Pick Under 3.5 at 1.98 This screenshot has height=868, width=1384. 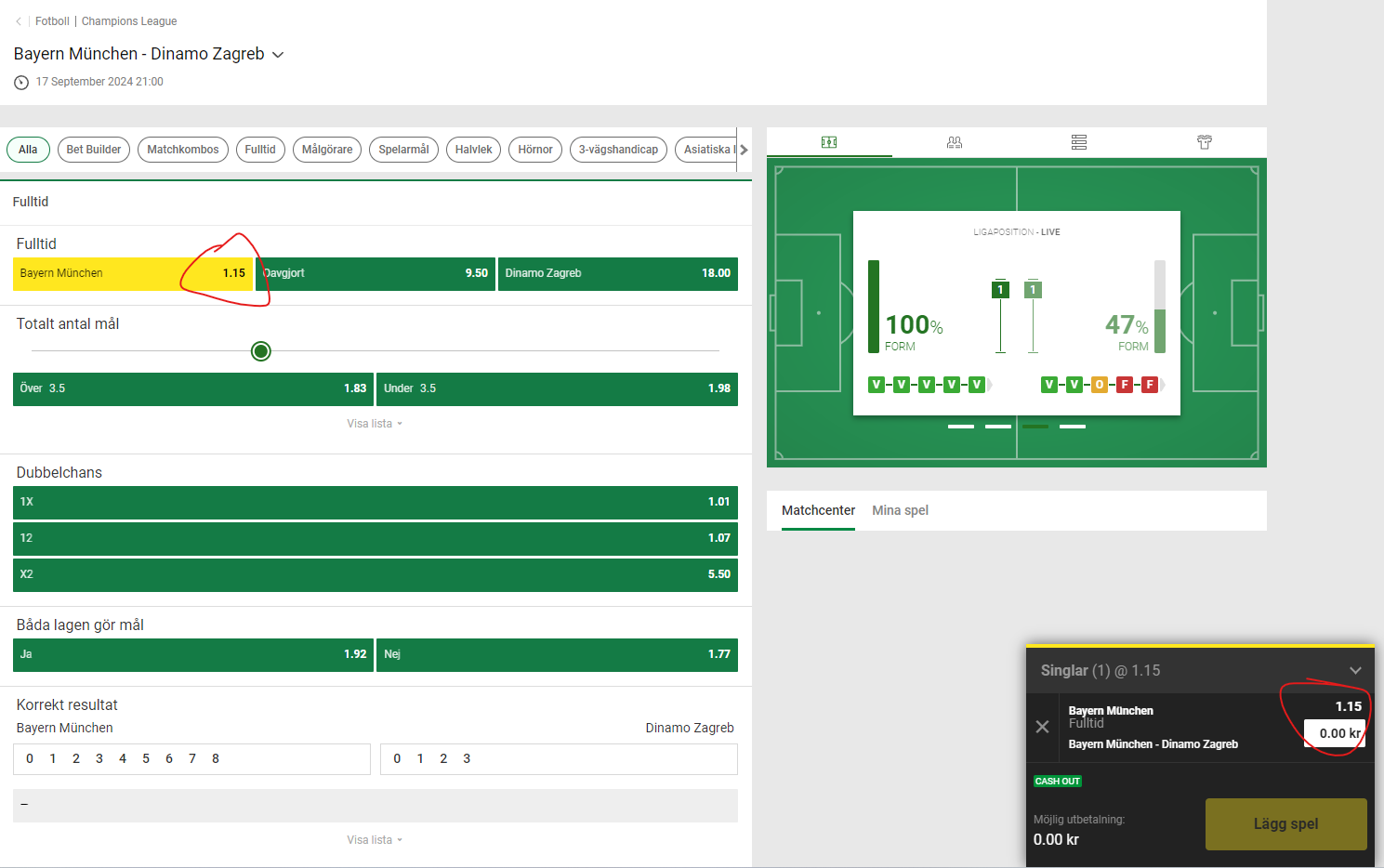[557, 389]
